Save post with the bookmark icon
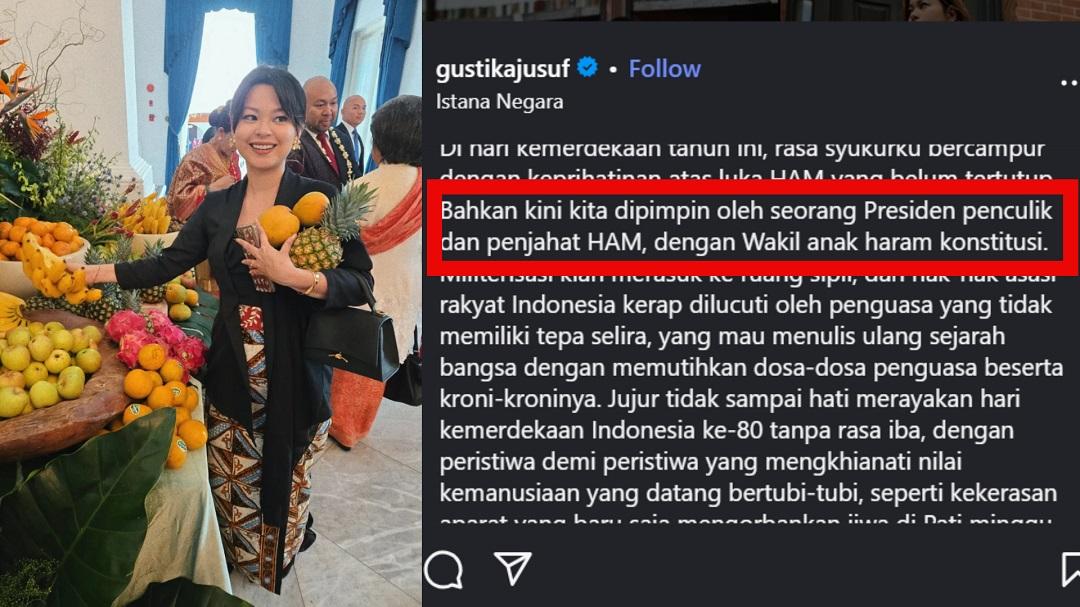This screenshot has height=607, width=1080. (1070, 569)
